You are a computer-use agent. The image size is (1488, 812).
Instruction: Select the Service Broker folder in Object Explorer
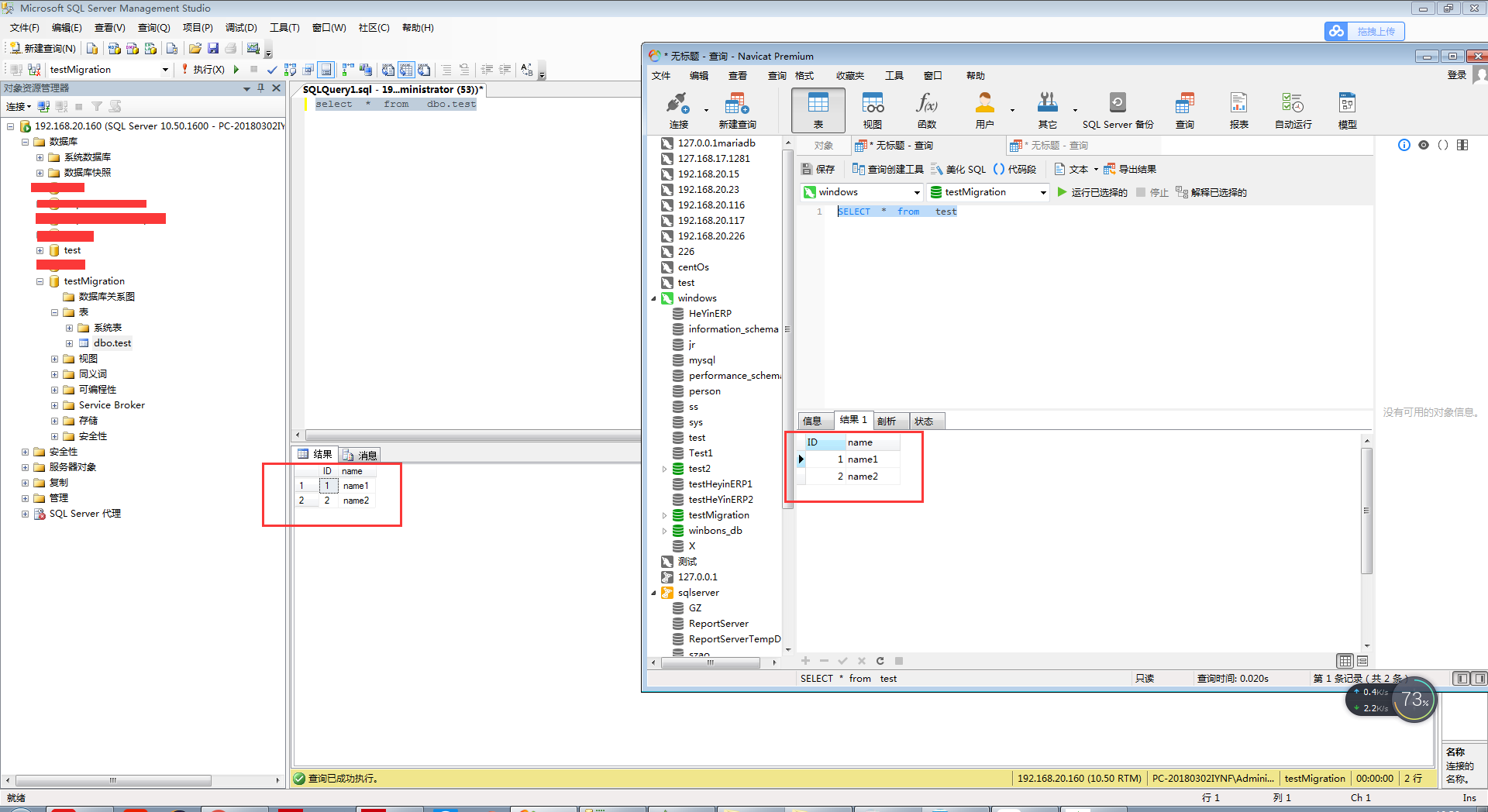(111, 405)
